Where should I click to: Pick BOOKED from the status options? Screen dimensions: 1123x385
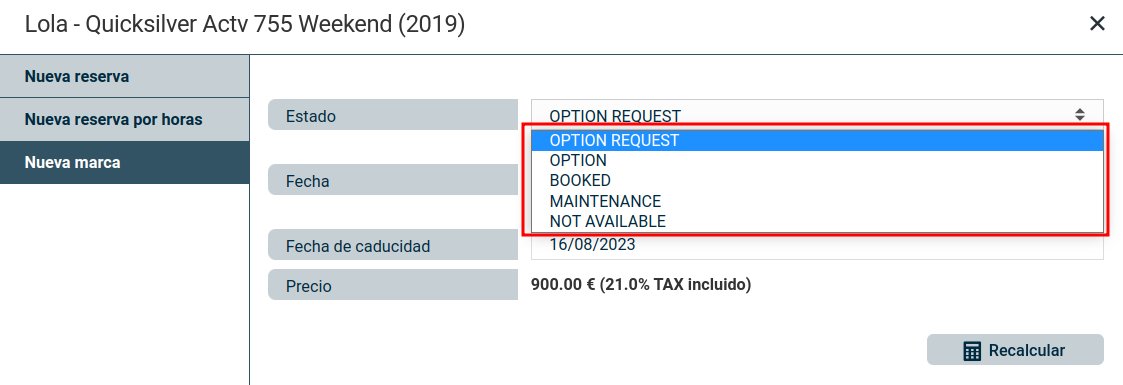(x=817, y=180)
